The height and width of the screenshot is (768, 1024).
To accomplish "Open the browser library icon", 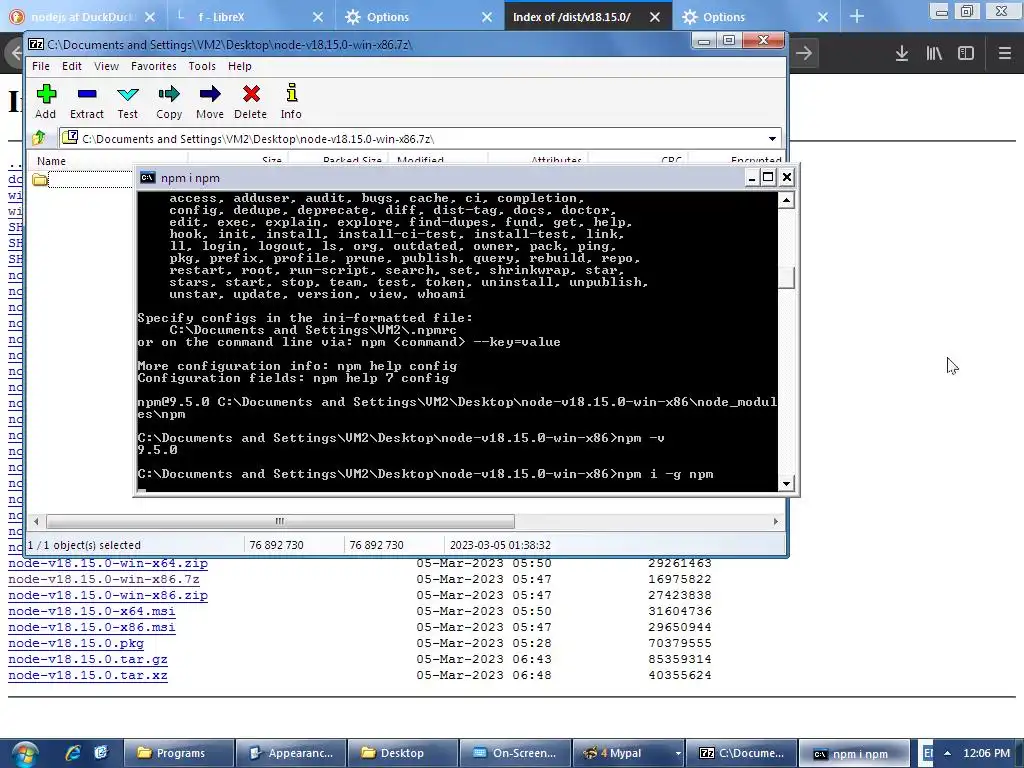I will (x=934, y=54).
